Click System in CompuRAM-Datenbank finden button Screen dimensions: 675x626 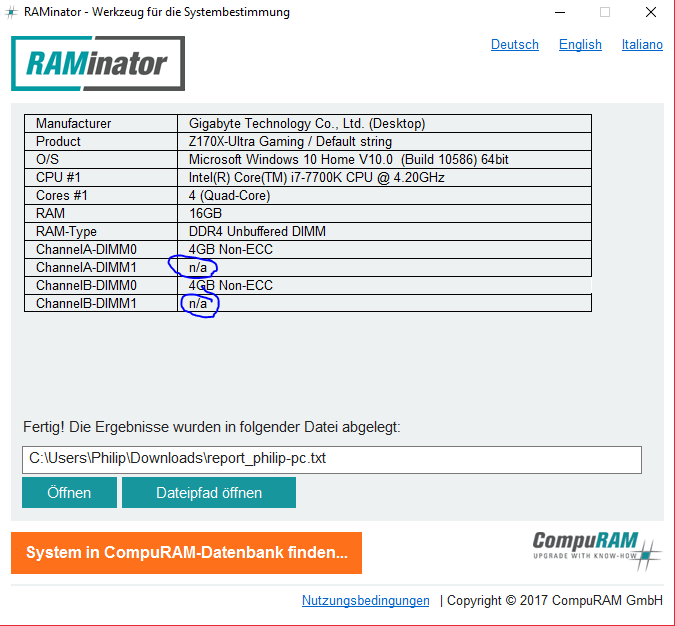(x=186, y=553)
